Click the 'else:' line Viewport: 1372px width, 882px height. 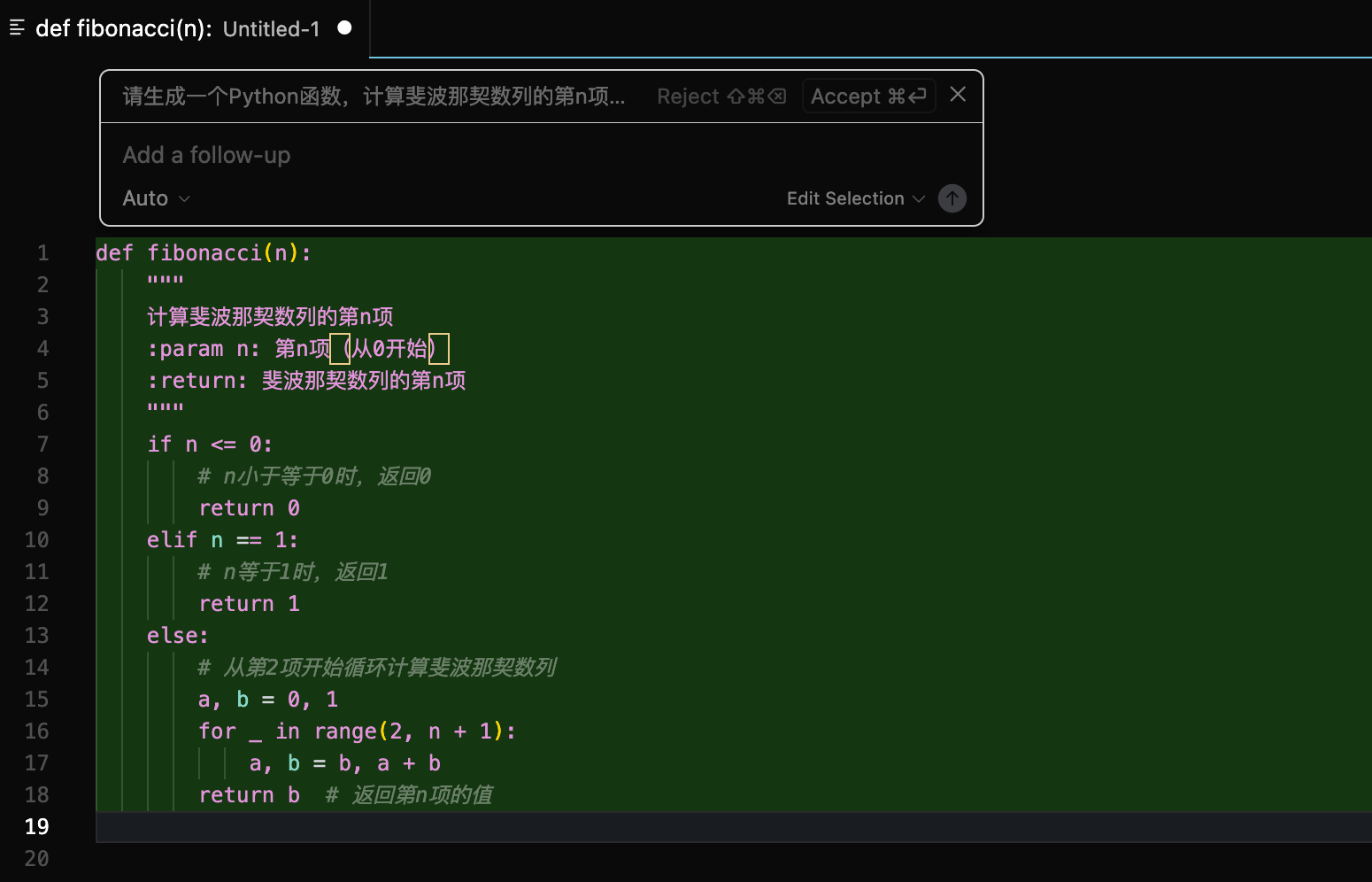point(178,636)
